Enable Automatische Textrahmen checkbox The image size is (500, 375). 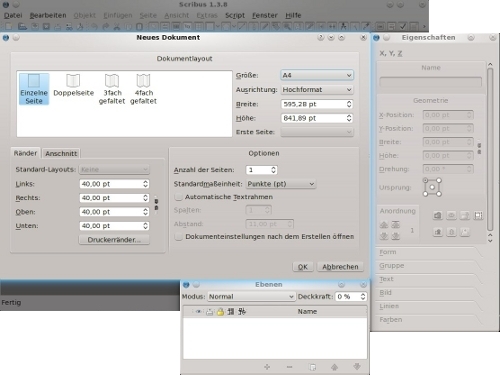pos(179,197)
